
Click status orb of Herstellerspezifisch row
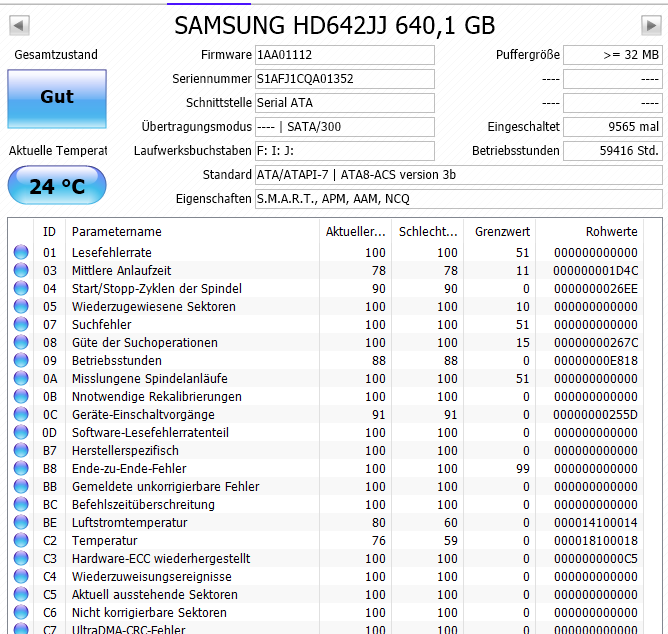pyautogui.click(x=21, y=450)
